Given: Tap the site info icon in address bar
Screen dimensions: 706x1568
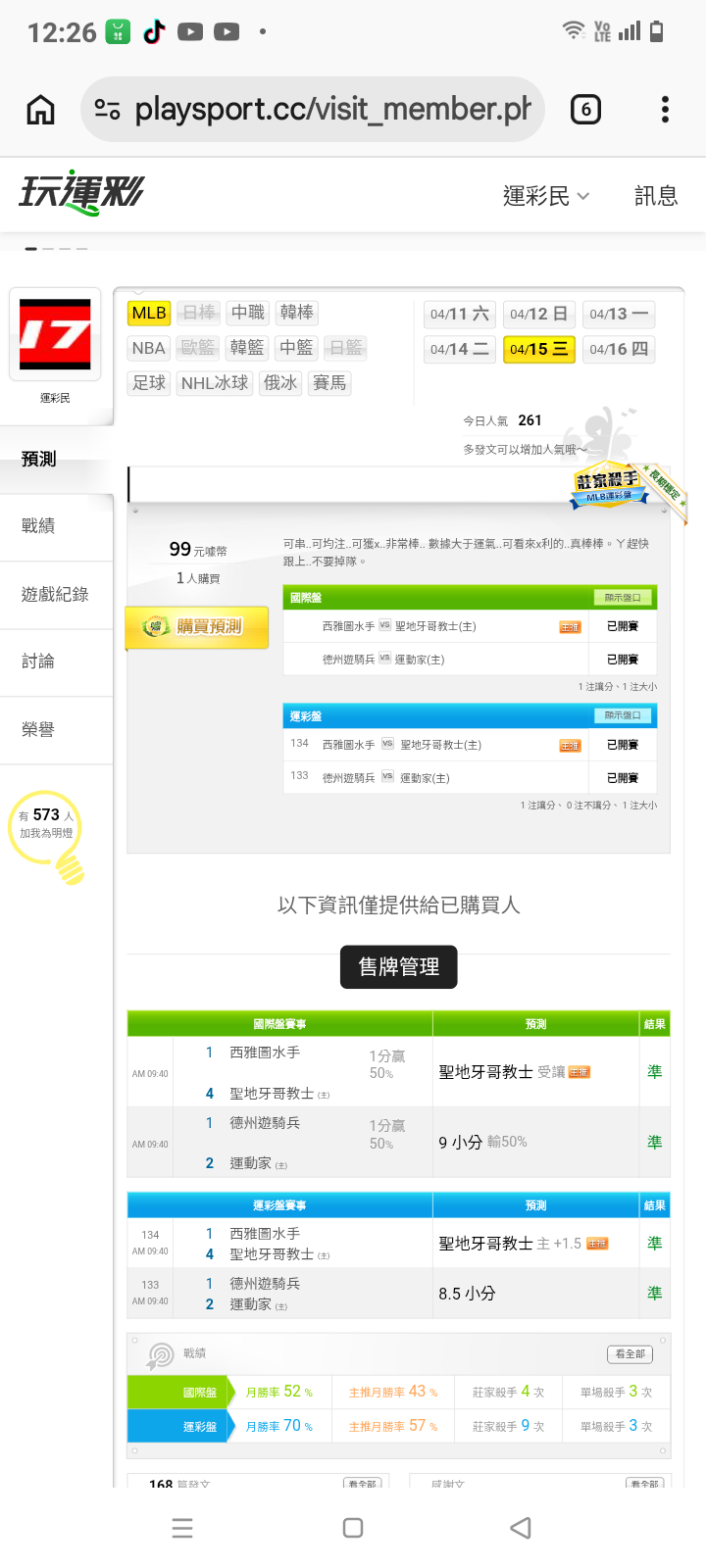Looking at the screenshot, I should coord(107,110).
